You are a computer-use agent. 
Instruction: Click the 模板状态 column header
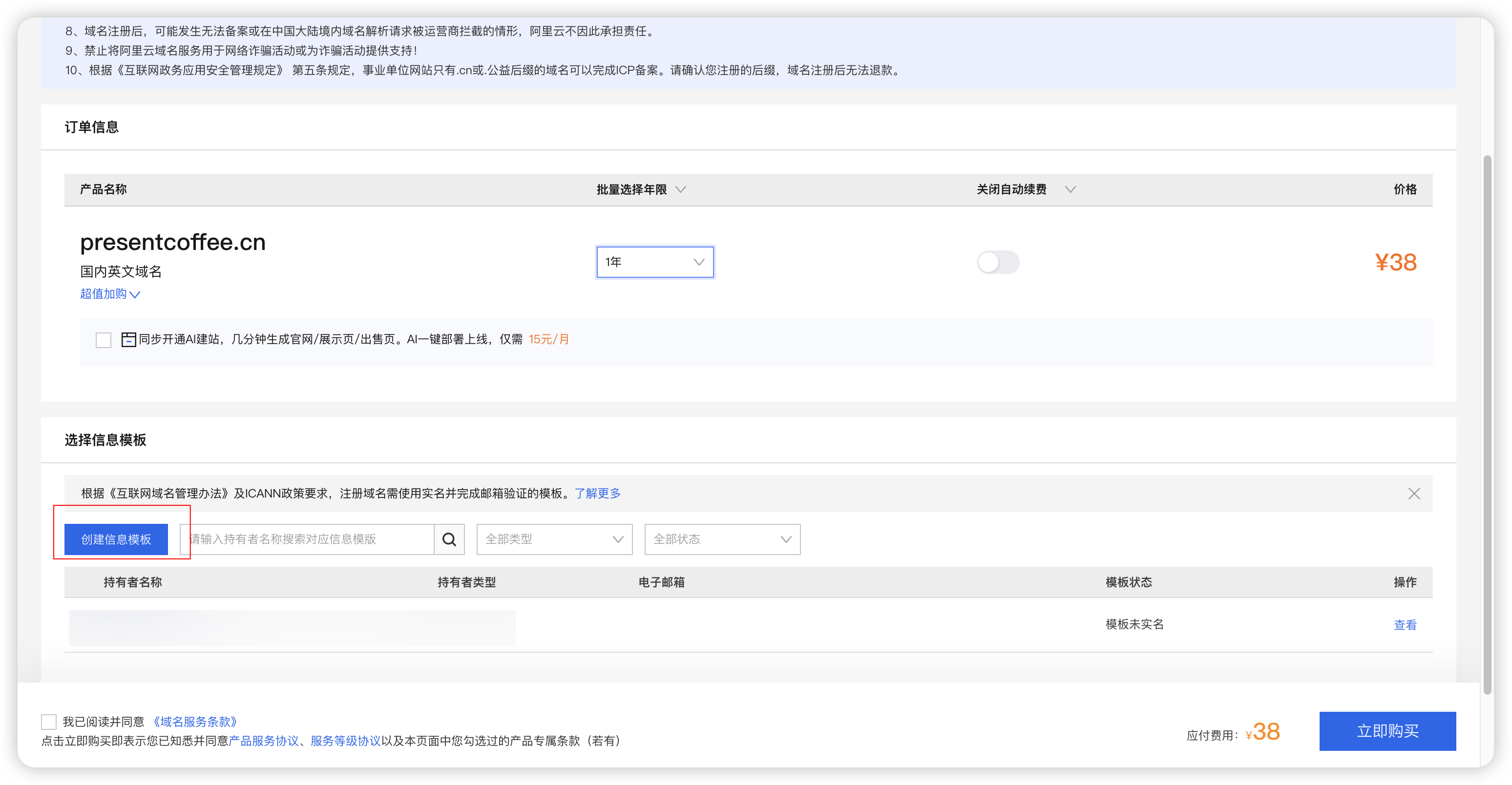point(1129,582)
